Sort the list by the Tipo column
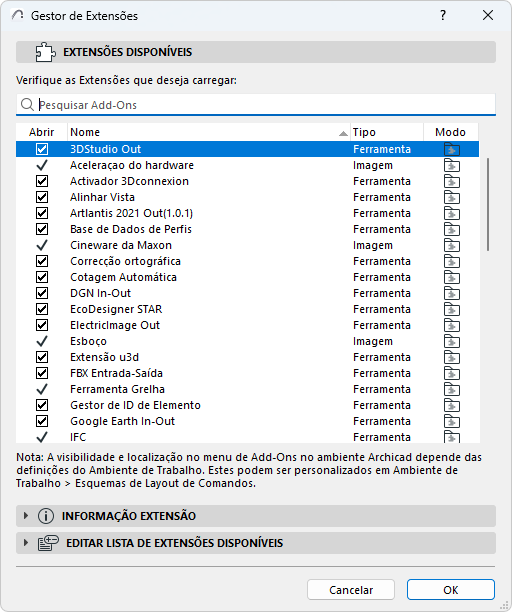 pyautogui.click(x=387, y=132)
